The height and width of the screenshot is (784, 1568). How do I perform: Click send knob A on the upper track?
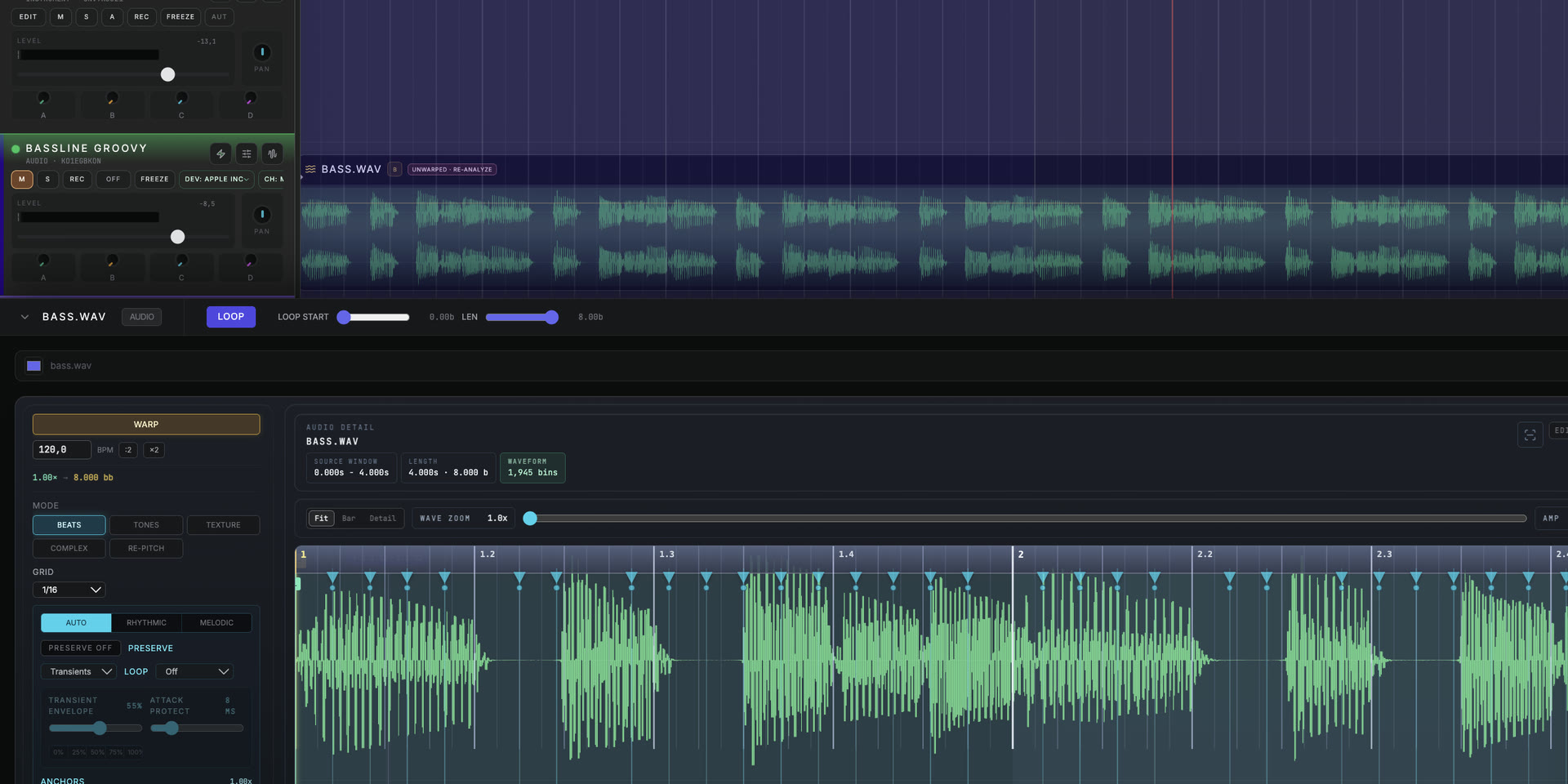43,98
